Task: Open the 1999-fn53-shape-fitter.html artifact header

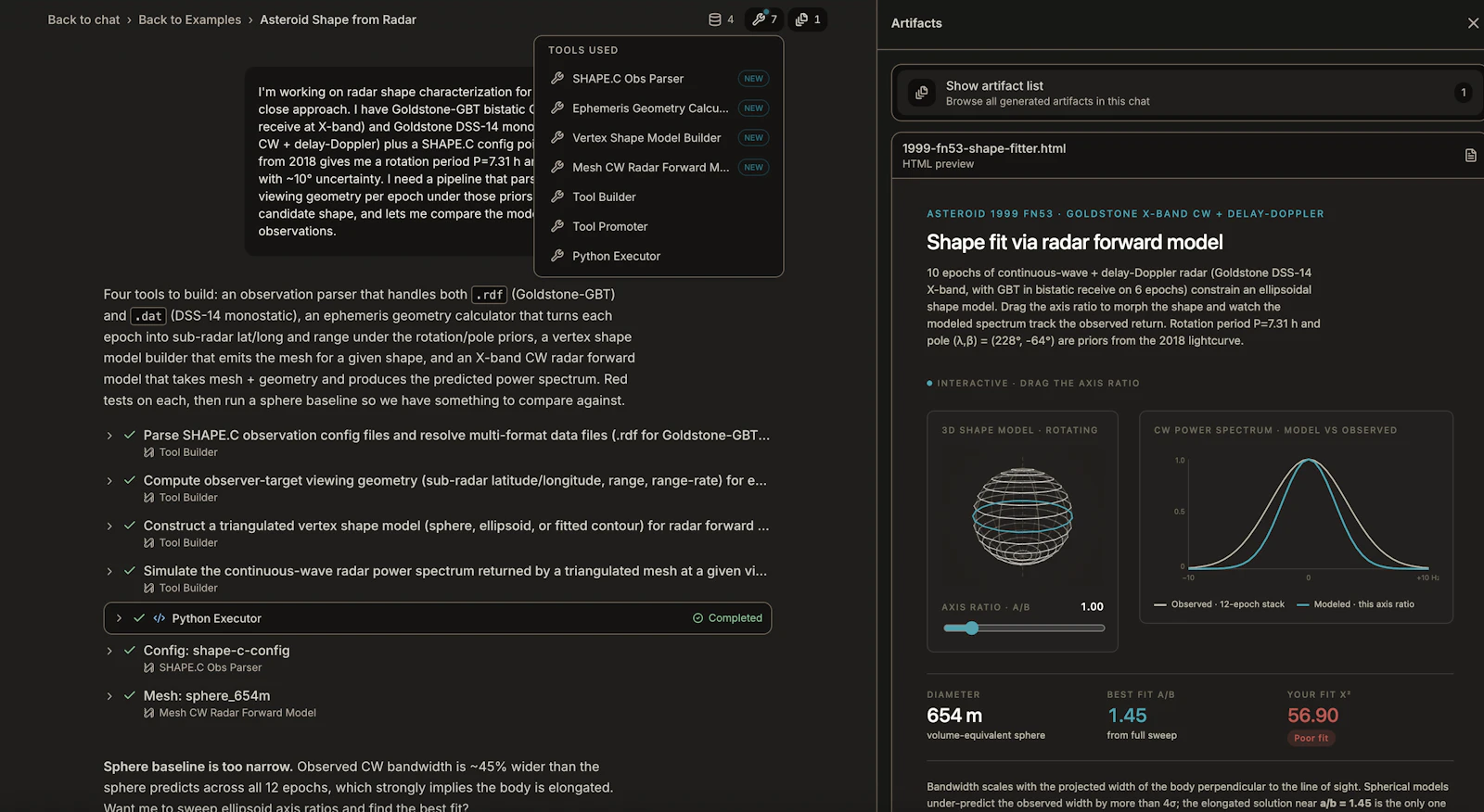Action: point(1187,156)
